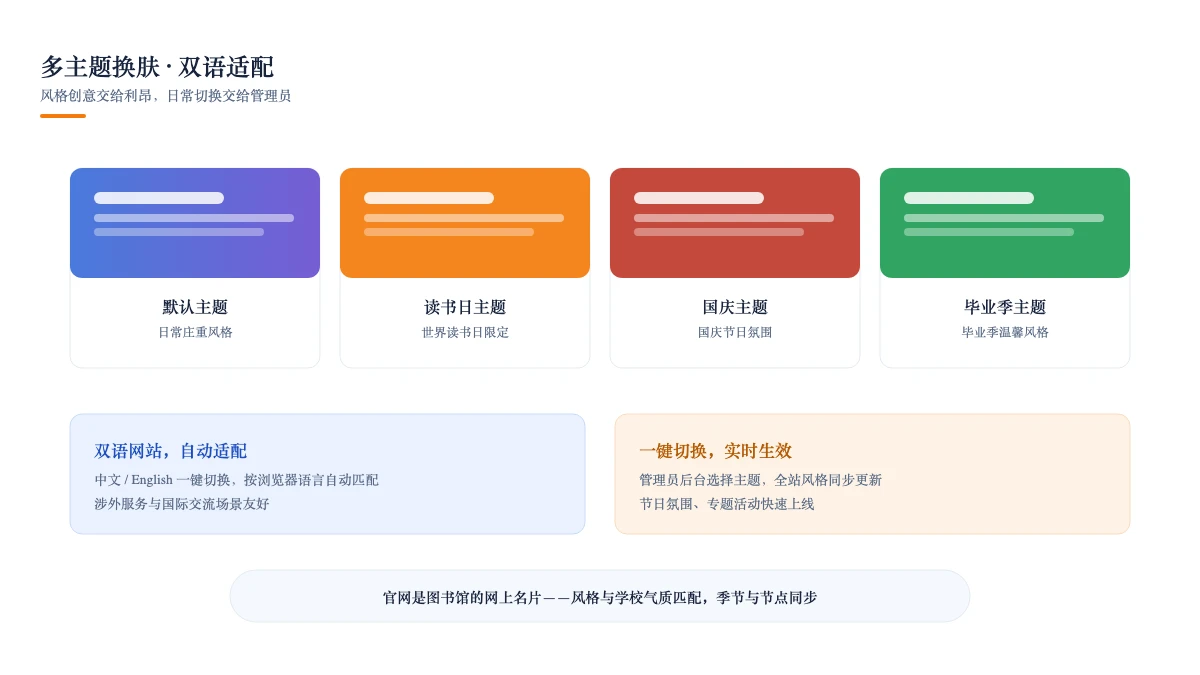Click the 世界读书日限定 description text

pyautogui.click(x=465, y=332)
